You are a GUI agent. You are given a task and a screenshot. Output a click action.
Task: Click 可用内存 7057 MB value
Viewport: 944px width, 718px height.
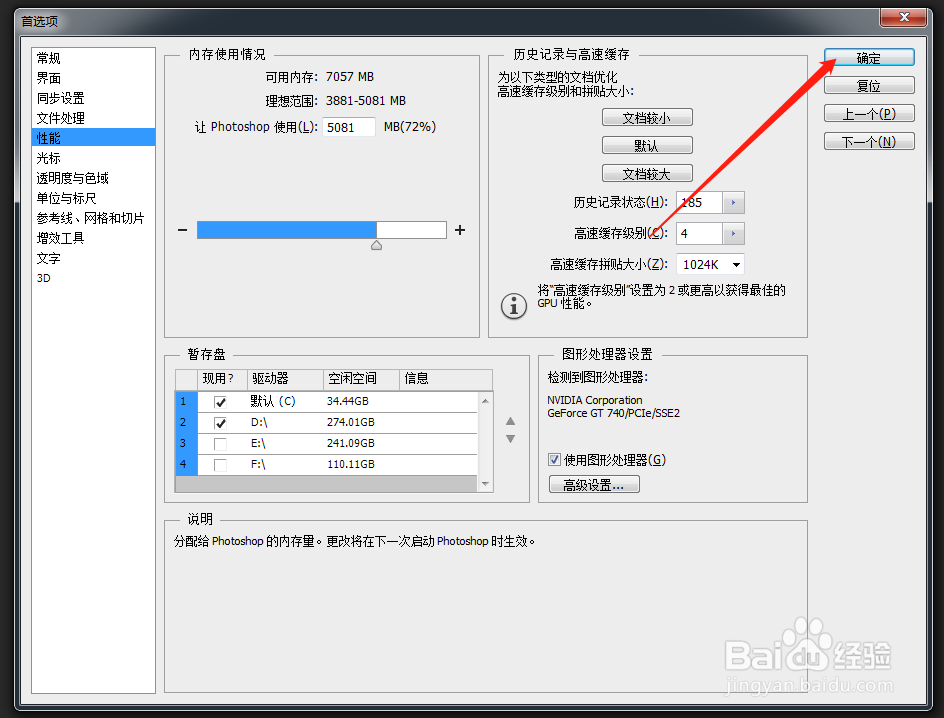click(350, 77)
